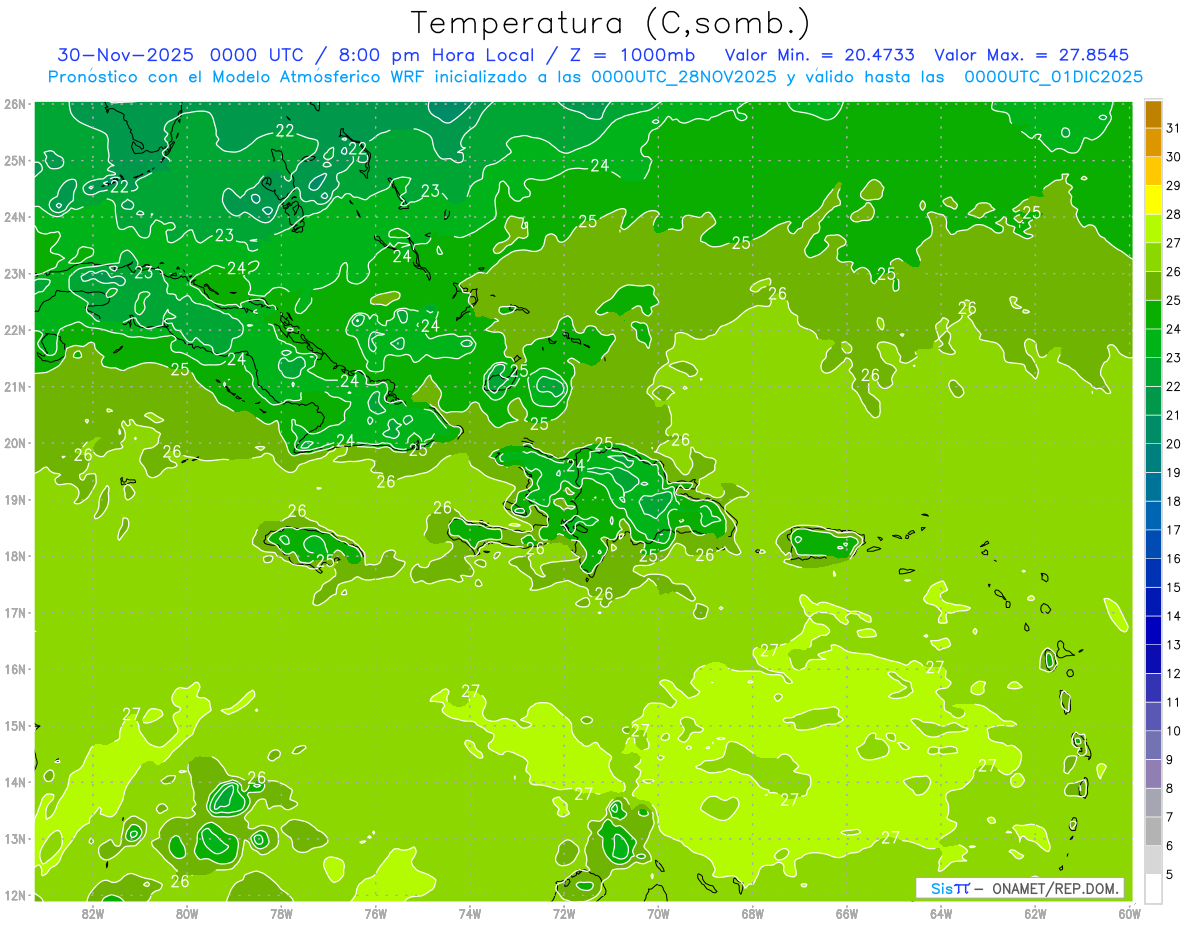Select the white colorbar swatch below 5
Viewport: 1200px width, 927px height.
point(1153,888)
